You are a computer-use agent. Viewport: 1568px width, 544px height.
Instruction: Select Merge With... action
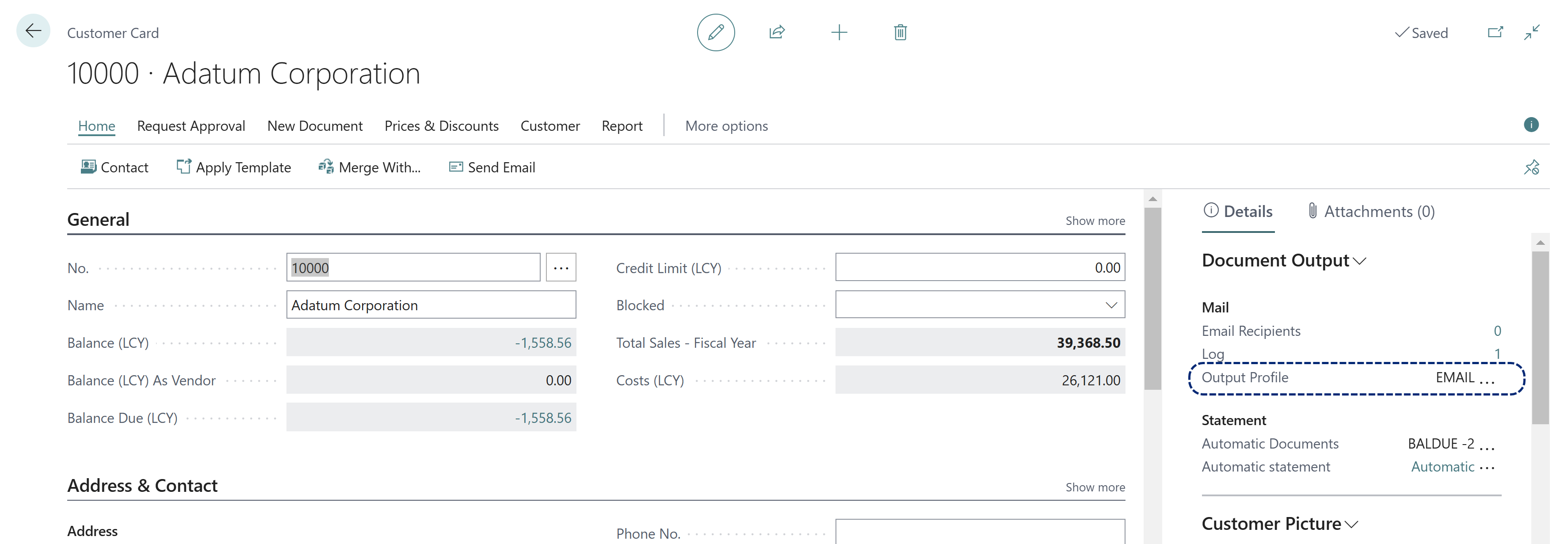pos(370,167)
